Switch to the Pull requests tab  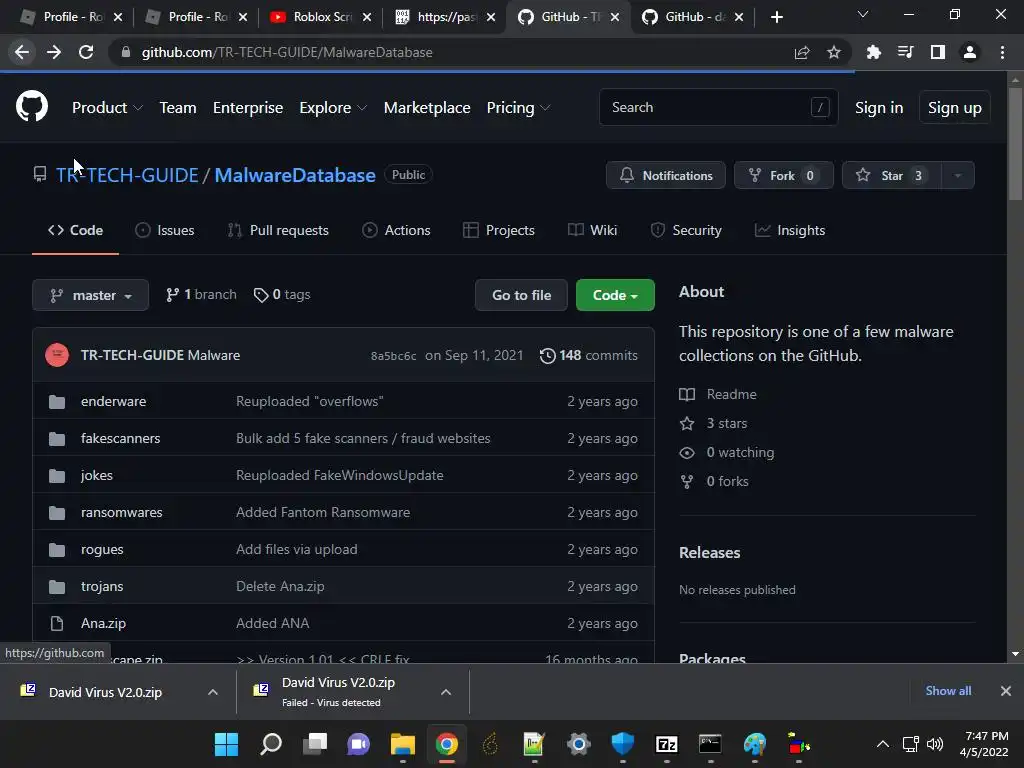tap(278, 231)
